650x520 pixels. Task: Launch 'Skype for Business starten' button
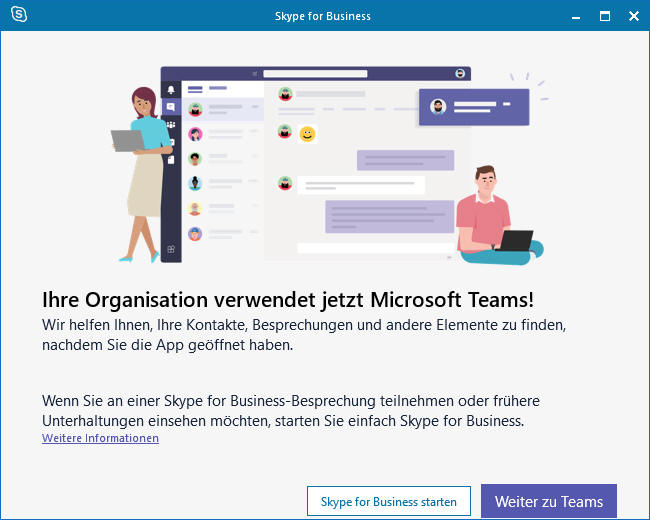click(x=389, y=501)
